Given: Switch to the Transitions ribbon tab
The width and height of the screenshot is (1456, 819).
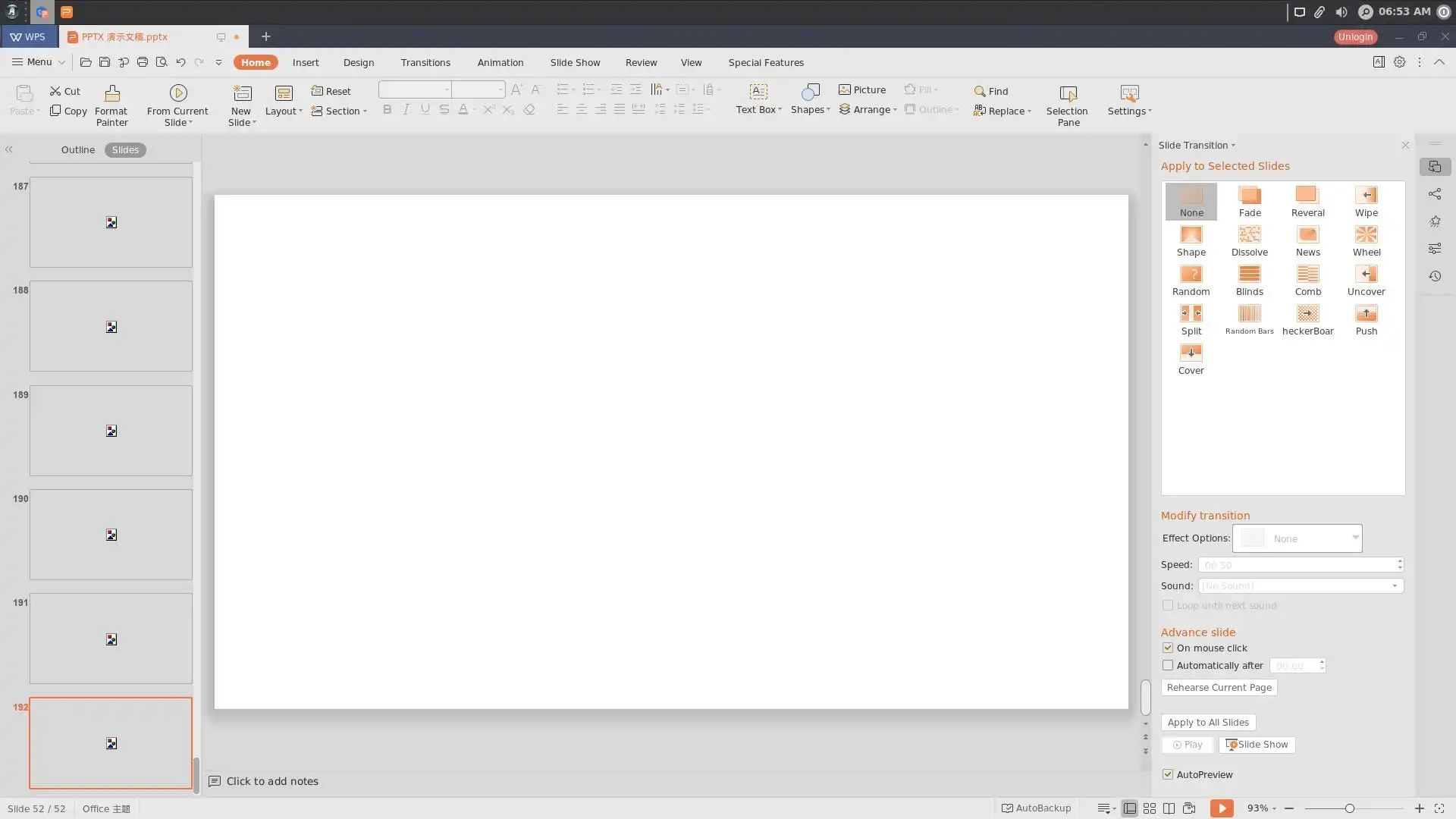Looking at the screenshot, I should pyautogui.click(x=425, y=62).
